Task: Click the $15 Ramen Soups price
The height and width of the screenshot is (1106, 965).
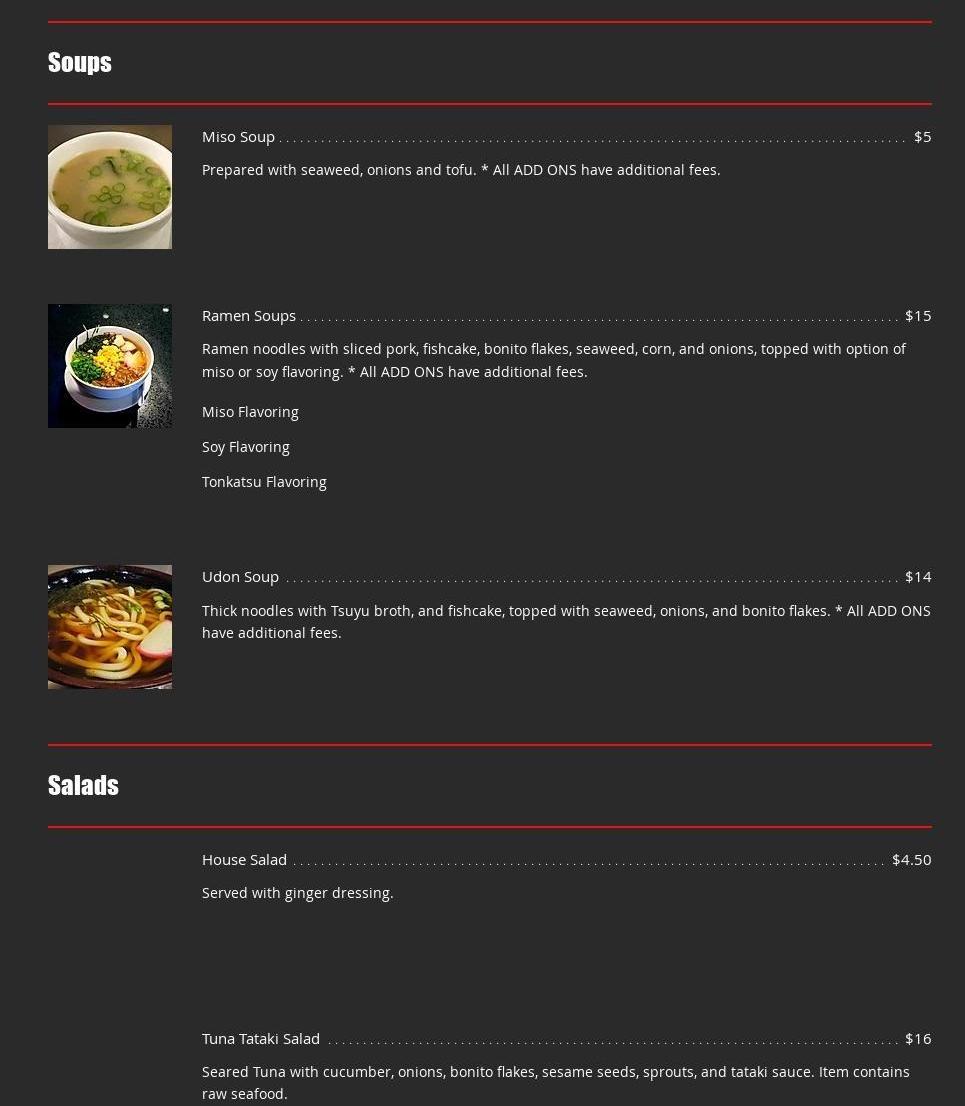Action: (x=918, y=316)
